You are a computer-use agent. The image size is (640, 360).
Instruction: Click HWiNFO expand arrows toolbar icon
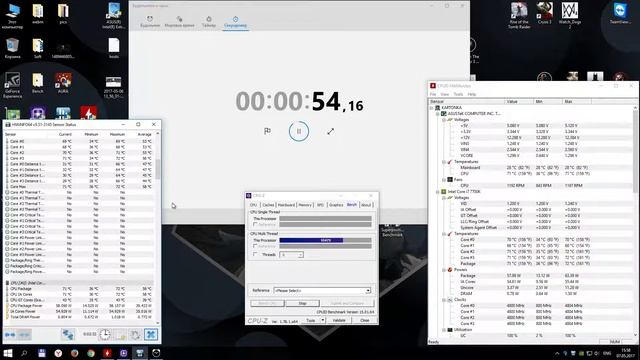(x=10, y=335)
